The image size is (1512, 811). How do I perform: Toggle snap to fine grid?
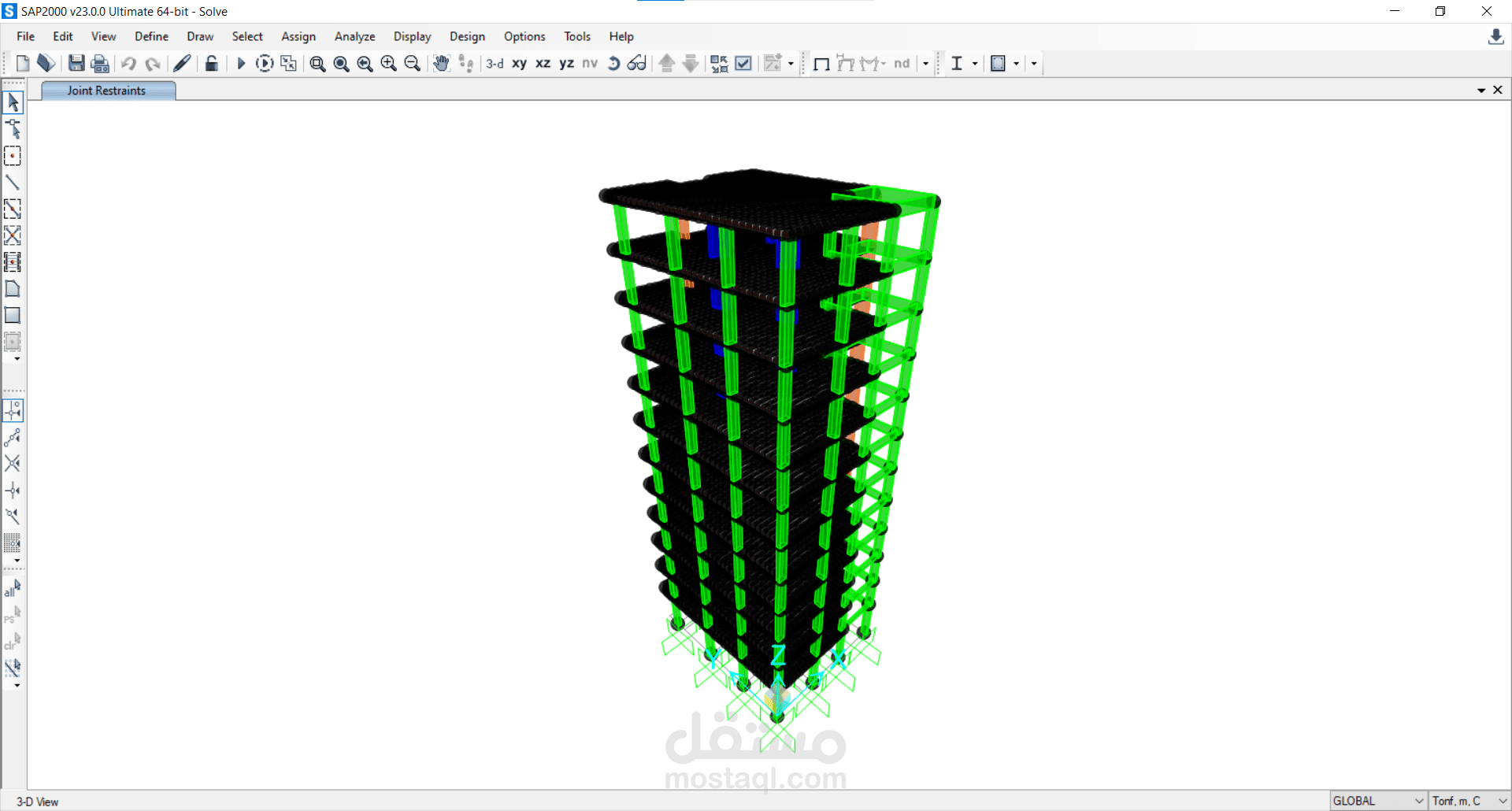[13, 543]
